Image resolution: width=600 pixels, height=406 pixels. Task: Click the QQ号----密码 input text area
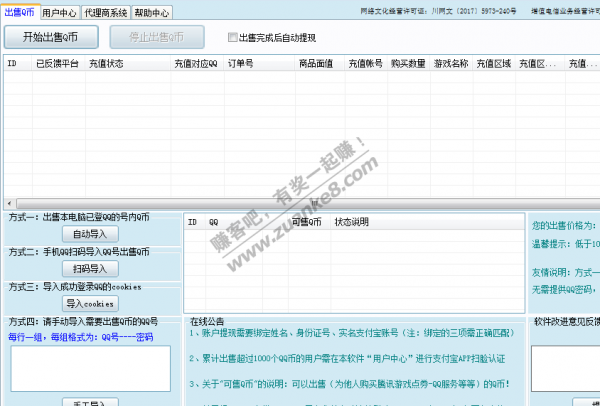click(x=91, y=368)
